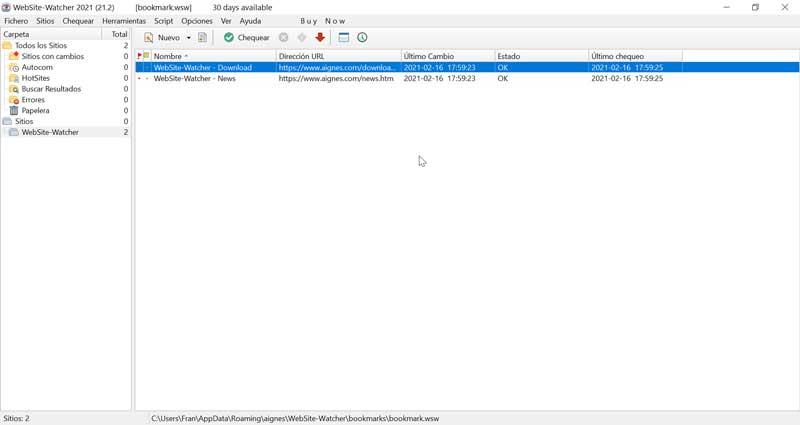Viewport: 800px width, 425px height.
Task: Sort by Último chequeo column header
Action: point(635,56)
